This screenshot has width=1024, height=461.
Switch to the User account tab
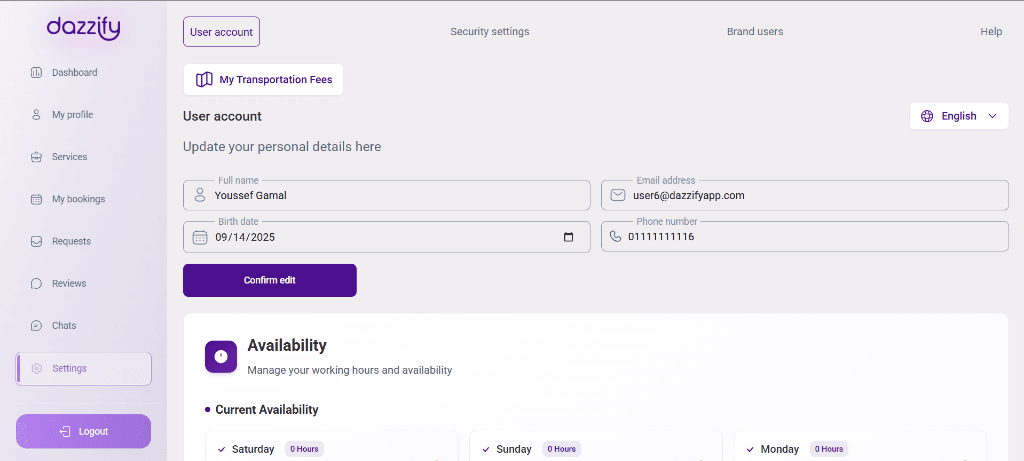click(x=221, y=32)
